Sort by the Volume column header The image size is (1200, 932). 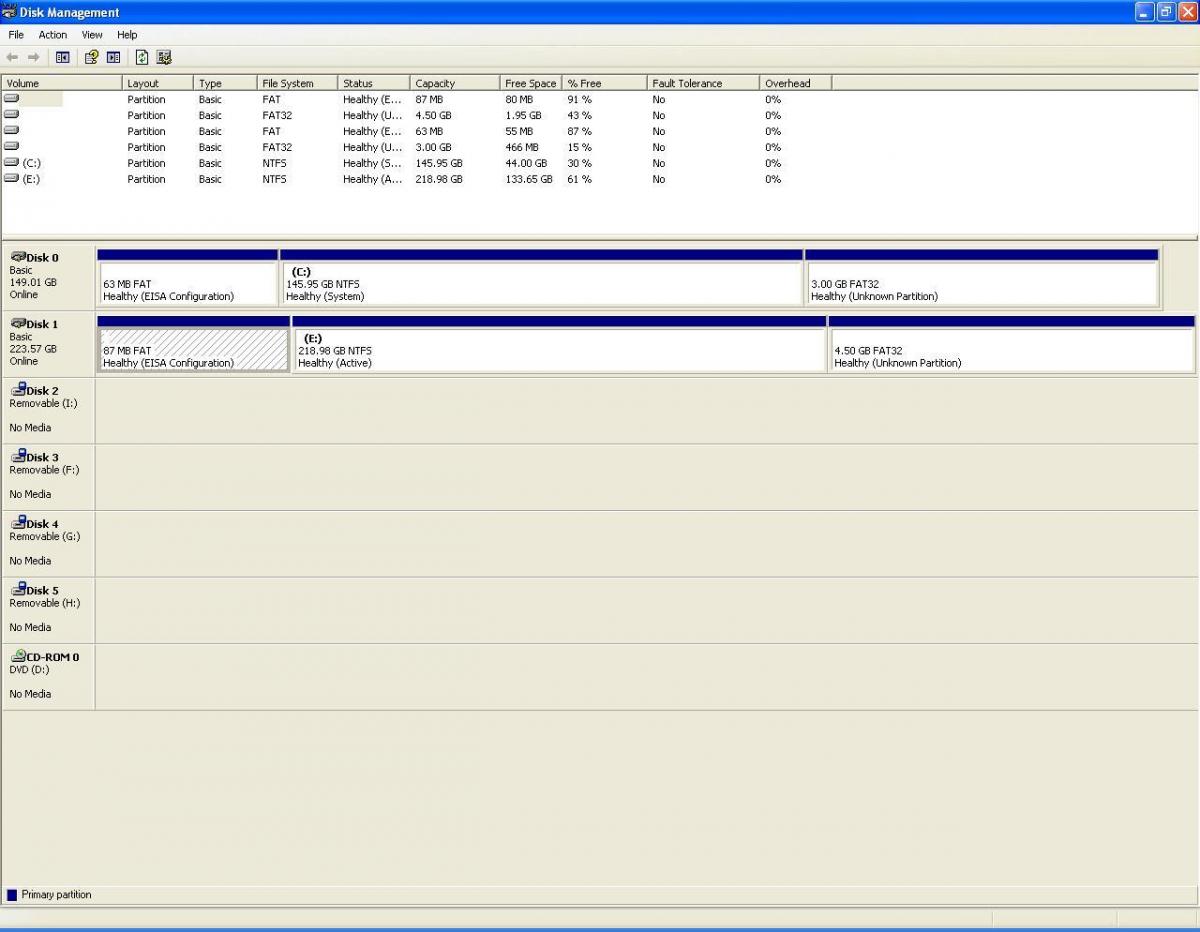click(62, 83)
